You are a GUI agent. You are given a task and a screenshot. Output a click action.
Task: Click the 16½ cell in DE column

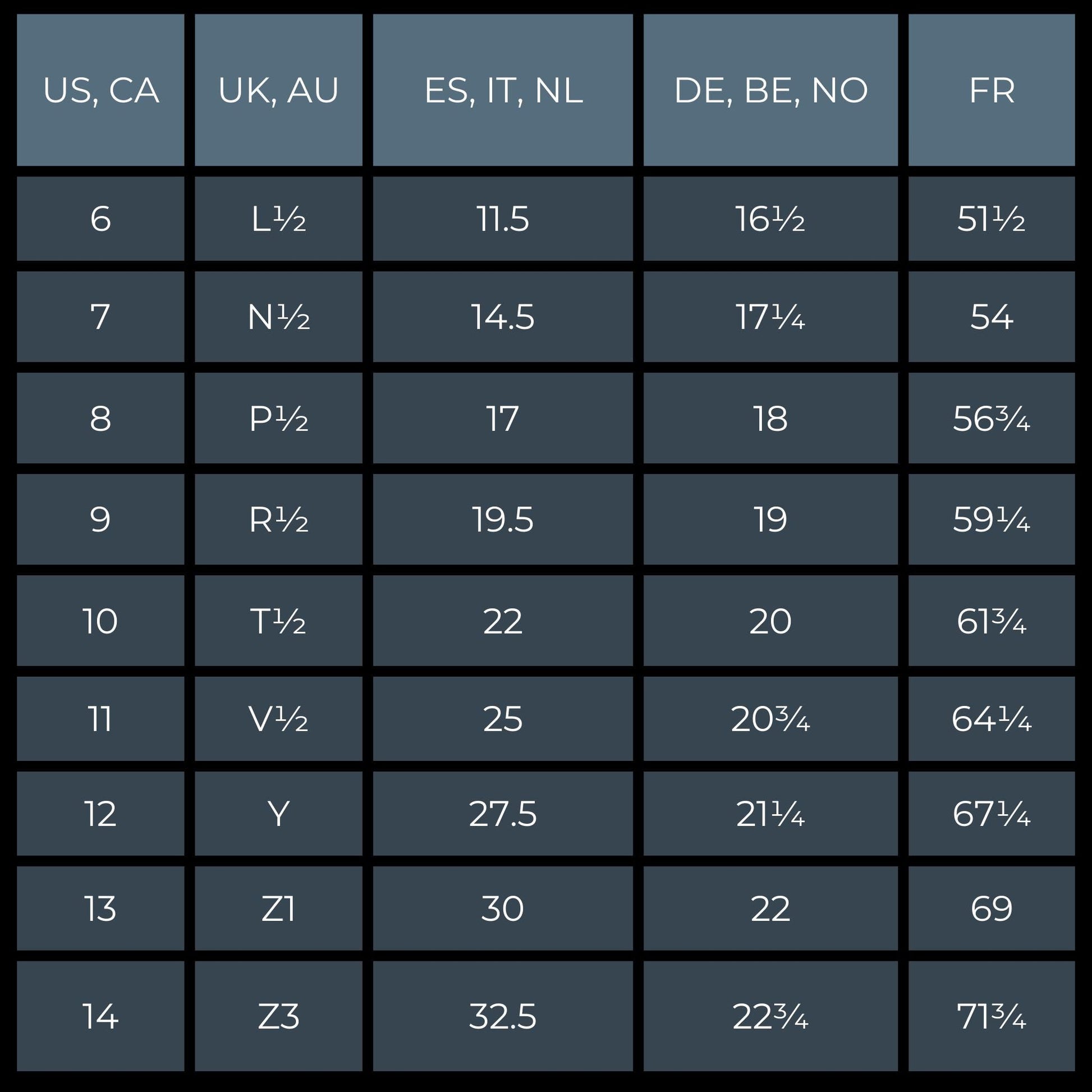click(770, 219)
